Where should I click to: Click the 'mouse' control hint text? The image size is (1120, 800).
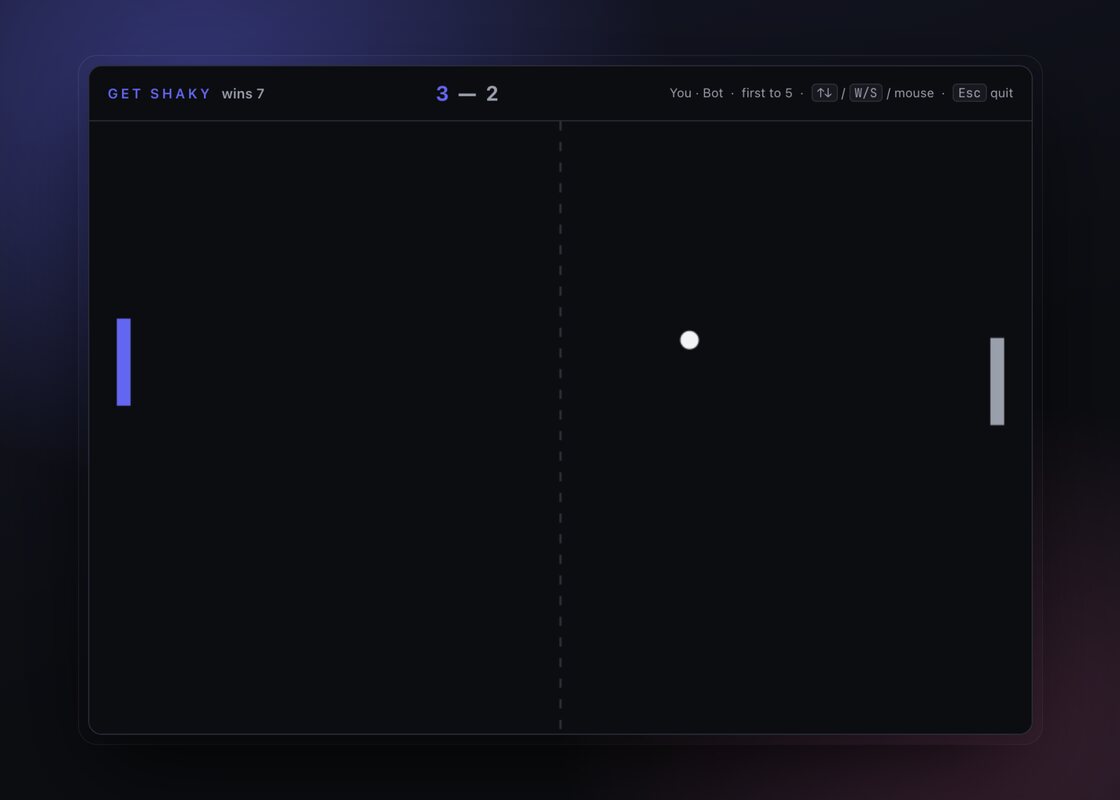pyautogui.click(x=914, y=93)
